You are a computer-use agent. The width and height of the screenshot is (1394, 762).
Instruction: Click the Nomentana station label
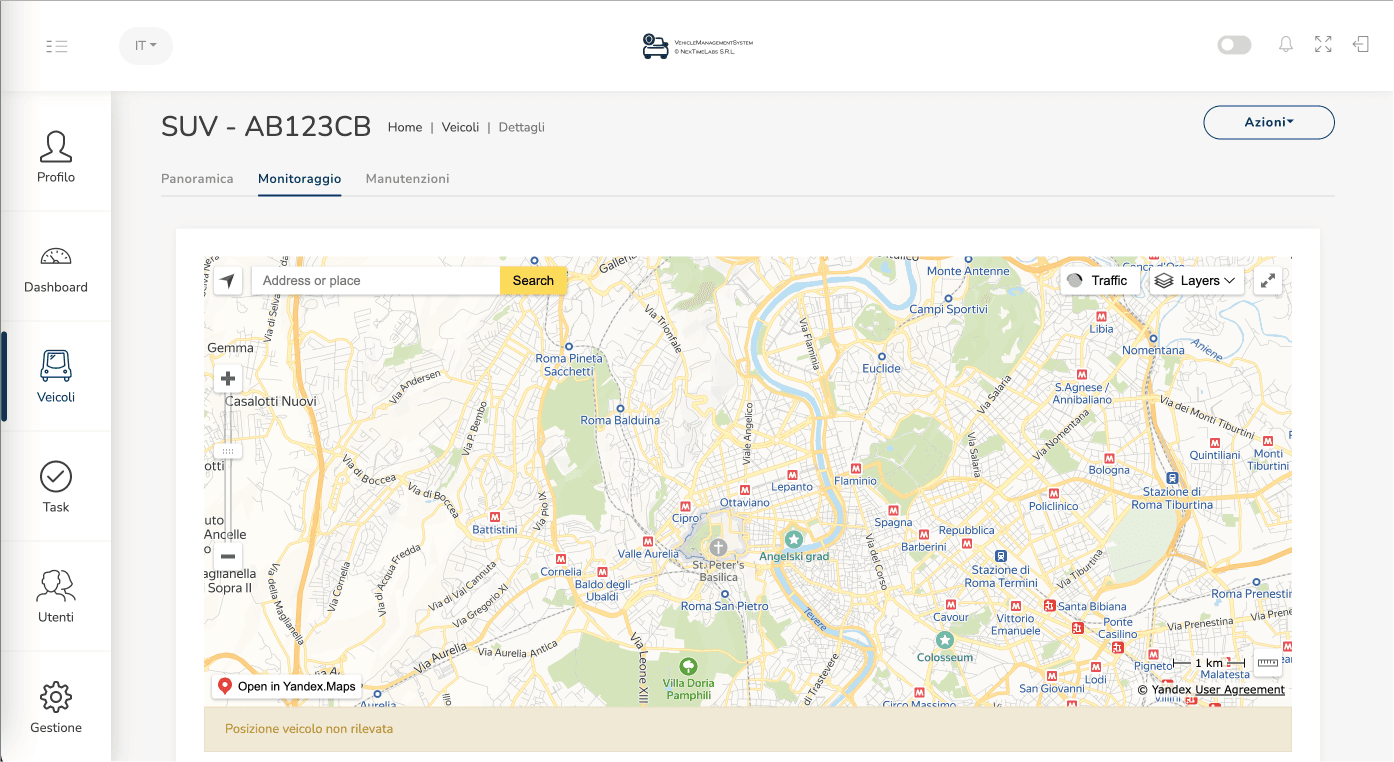(1153, 350)
